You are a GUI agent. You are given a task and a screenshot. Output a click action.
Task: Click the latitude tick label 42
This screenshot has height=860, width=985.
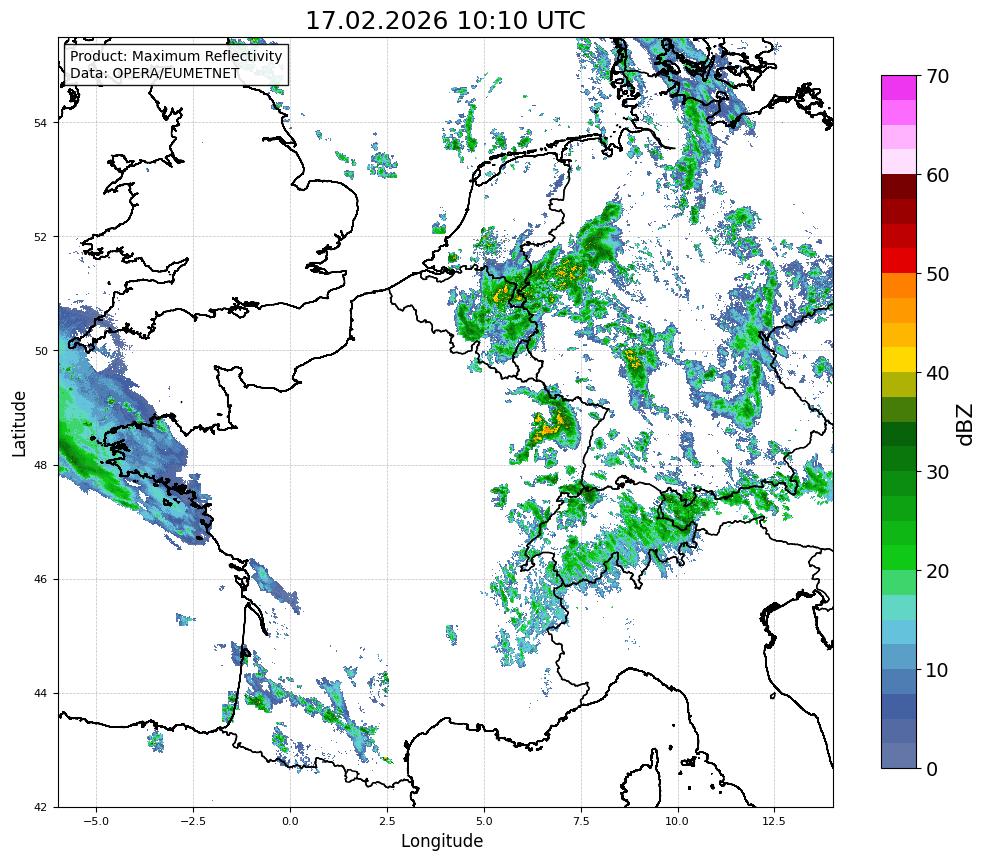(x=40, y=807)
